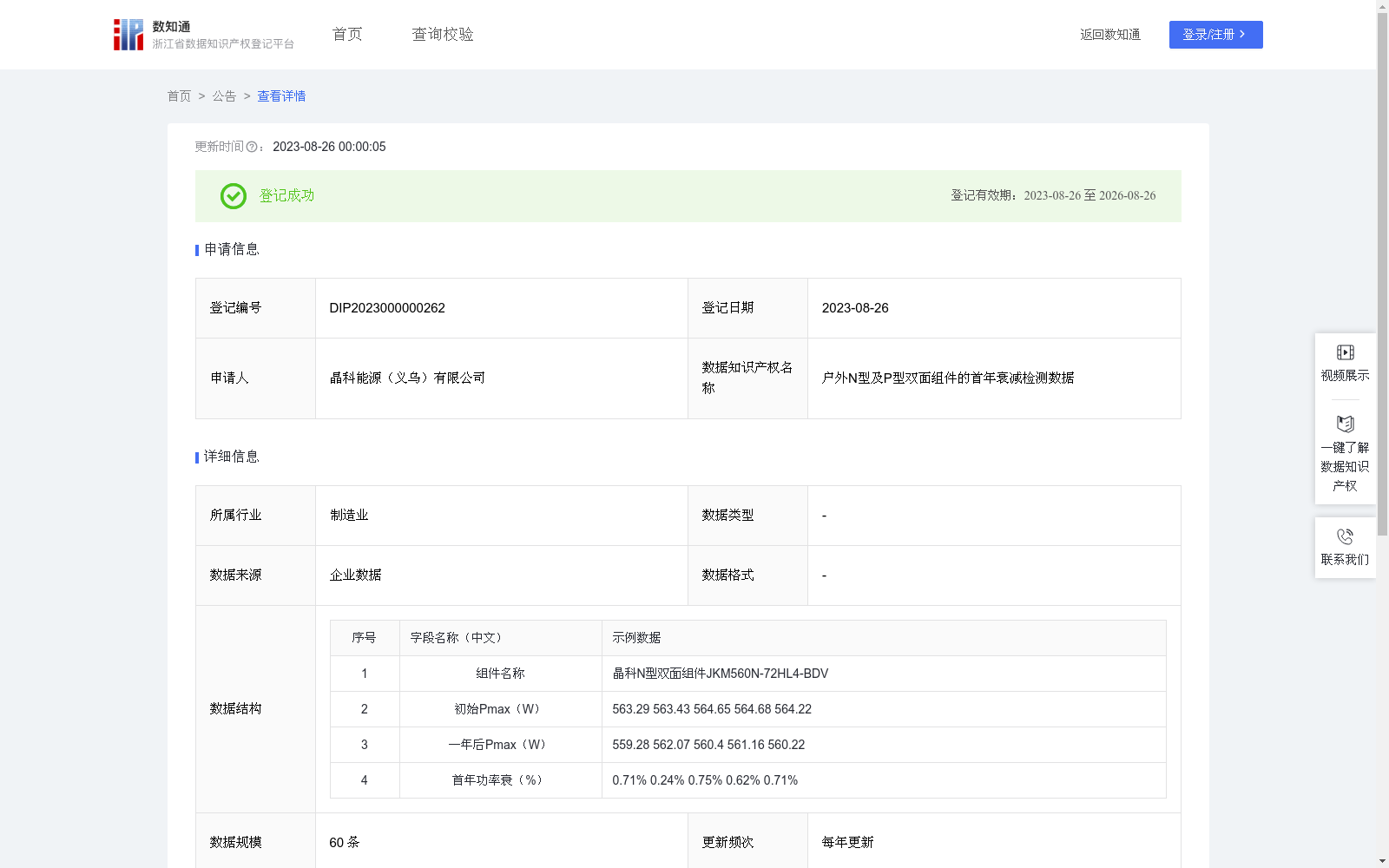The image size is (1389, 868).
Task: Click the 数知通 platform logo
Action: 204,35
